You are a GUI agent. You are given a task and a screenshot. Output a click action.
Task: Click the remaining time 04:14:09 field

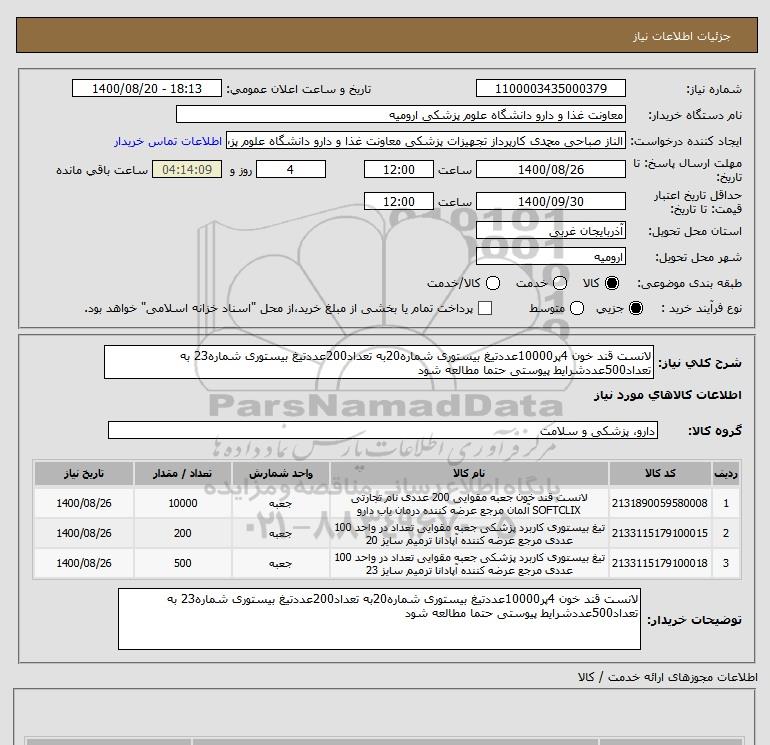[187, 169]
